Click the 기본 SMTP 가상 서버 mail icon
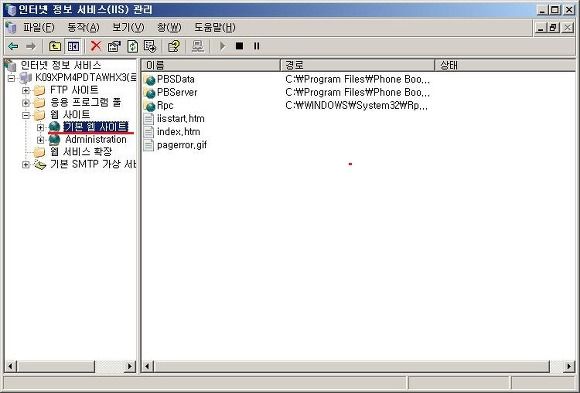Image resolution: width=580 pixels, height=393 pixels. click(x=40, y=164)
